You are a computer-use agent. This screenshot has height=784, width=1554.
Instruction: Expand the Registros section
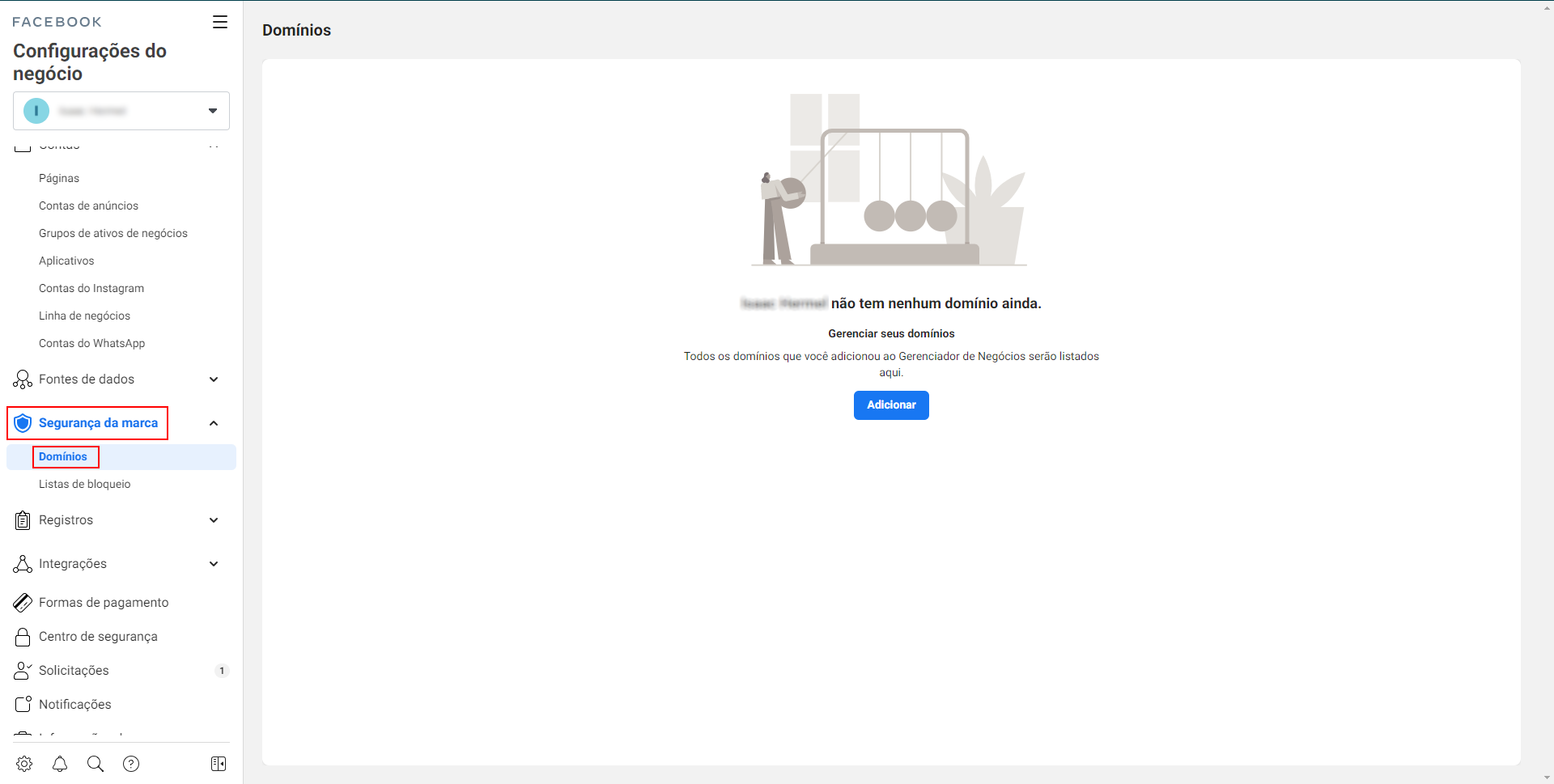pos(214,520)
